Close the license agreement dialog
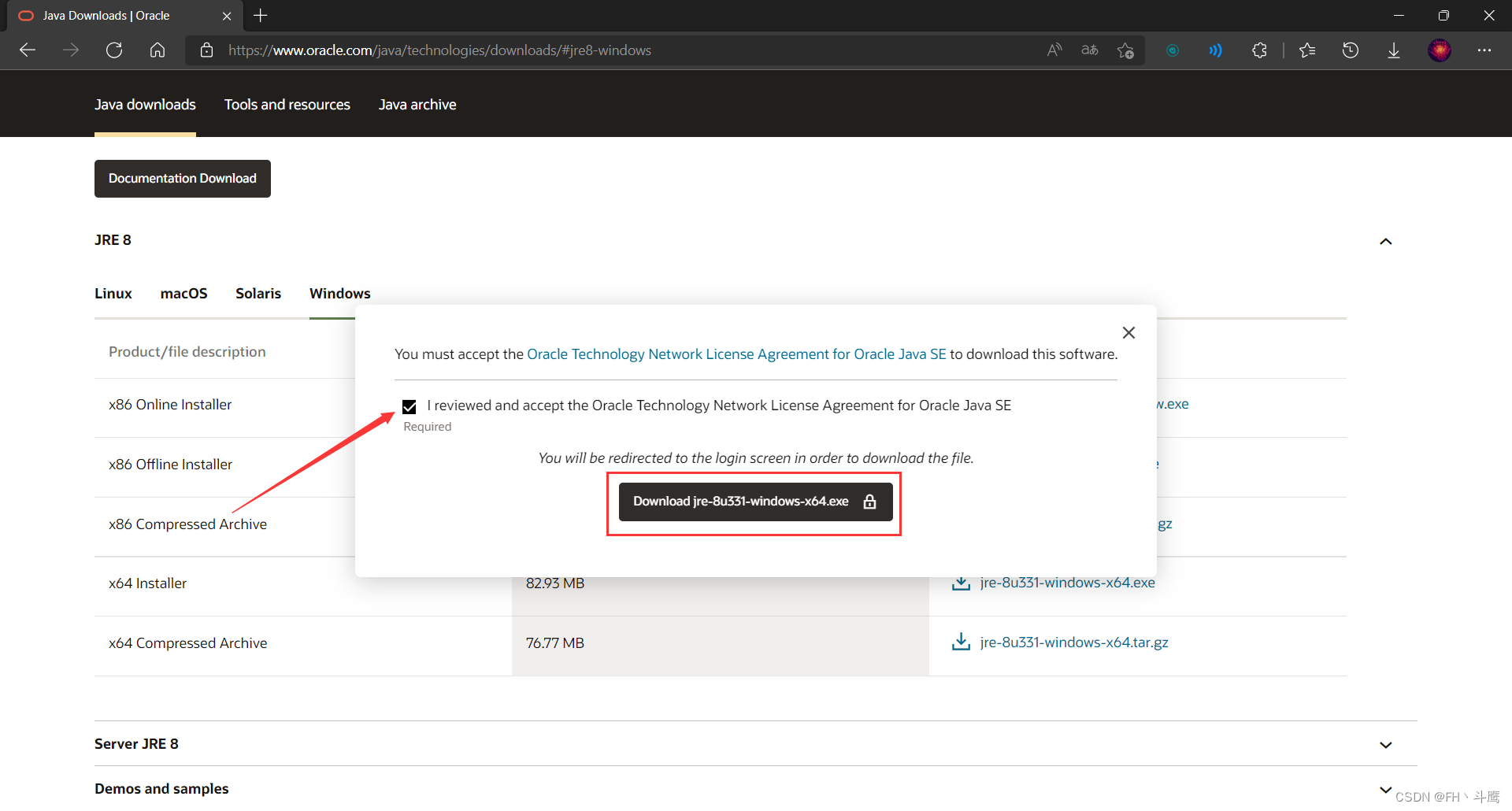1512x811 pixels. (1128, 333)
